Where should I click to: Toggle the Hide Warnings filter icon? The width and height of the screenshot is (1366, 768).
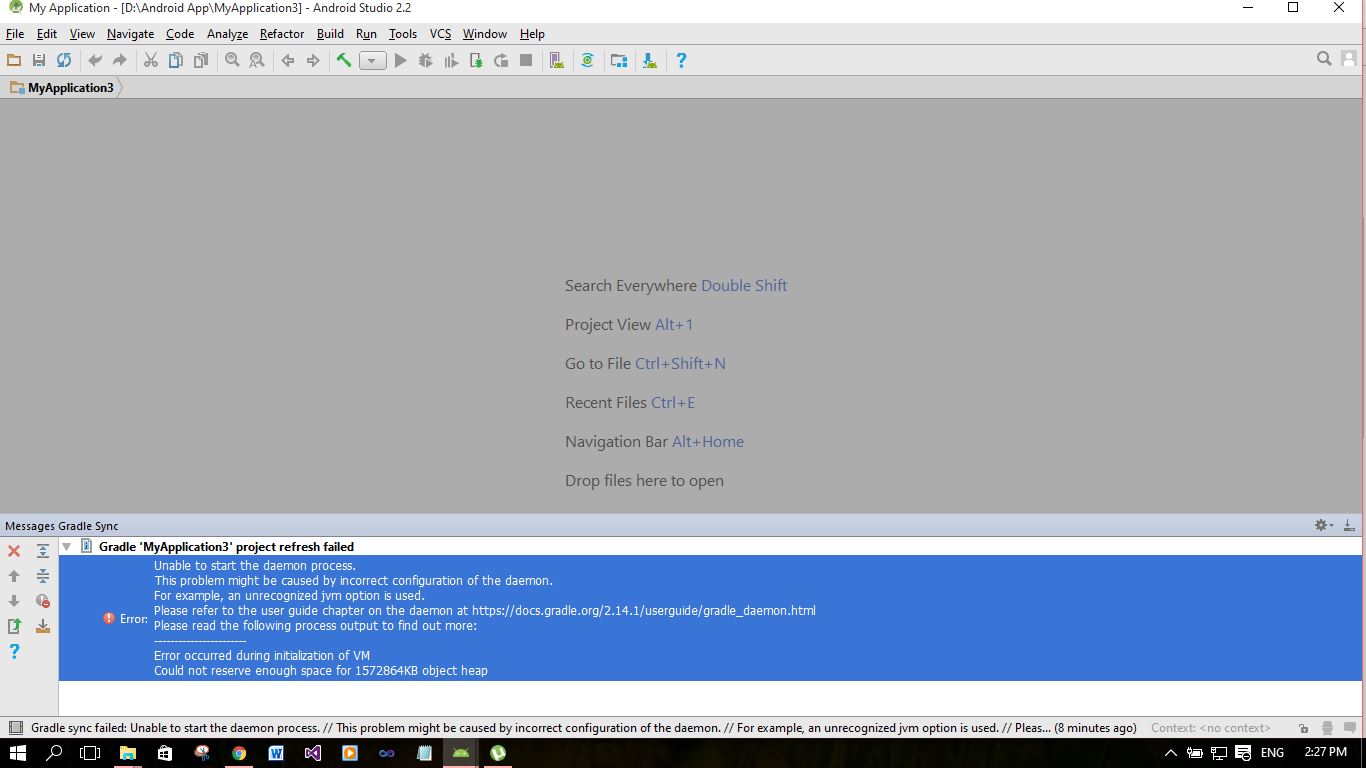click(x=43, y=601)
